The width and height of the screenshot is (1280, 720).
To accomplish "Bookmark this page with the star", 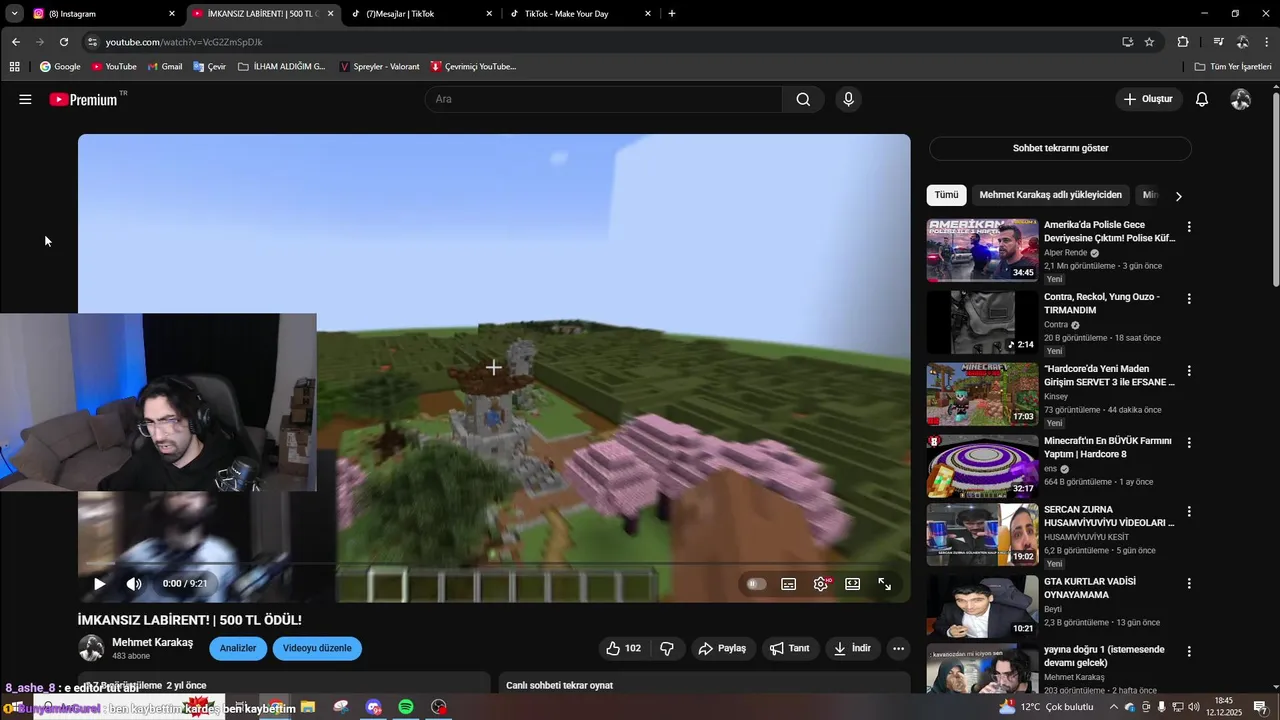I will [1149, 42].
